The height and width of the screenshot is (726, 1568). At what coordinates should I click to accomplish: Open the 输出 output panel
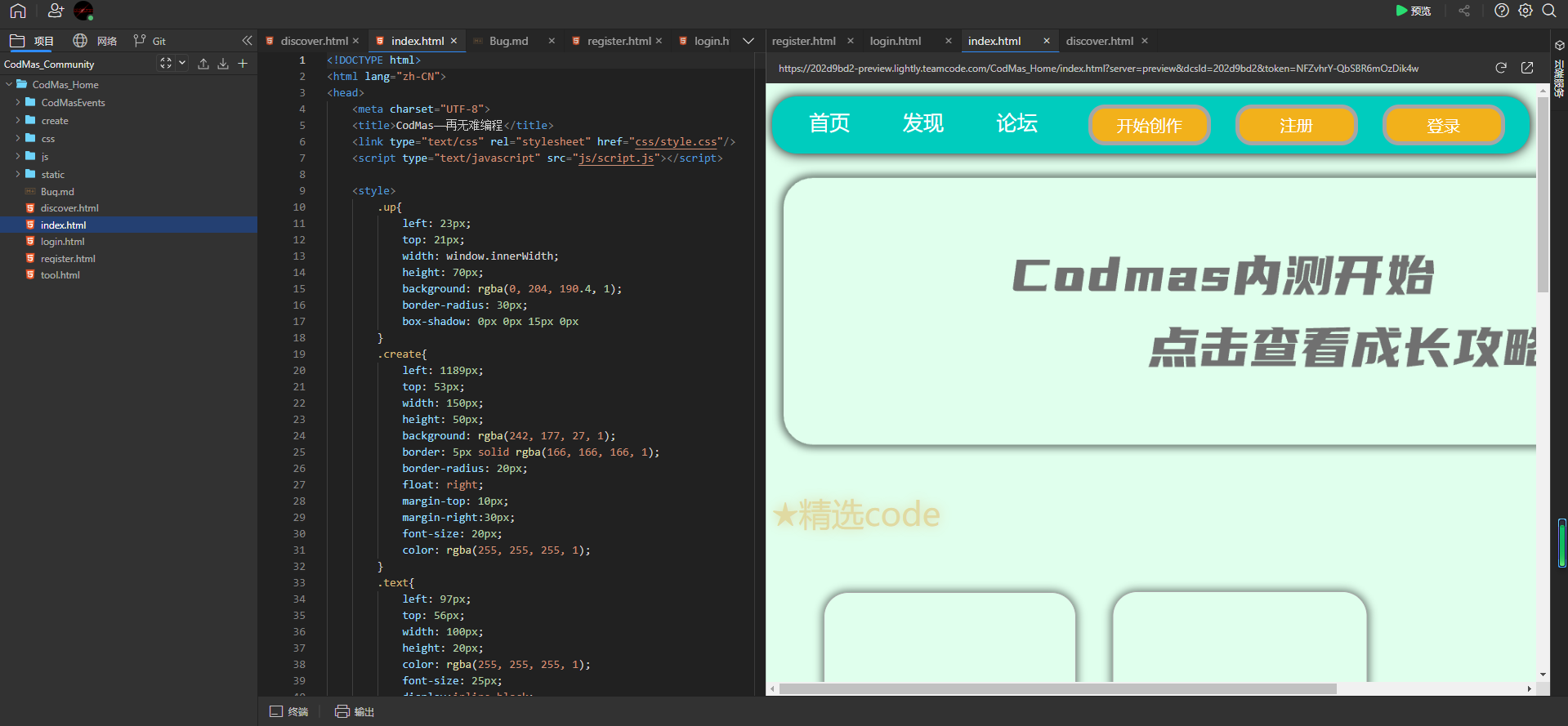pos(355,712)
